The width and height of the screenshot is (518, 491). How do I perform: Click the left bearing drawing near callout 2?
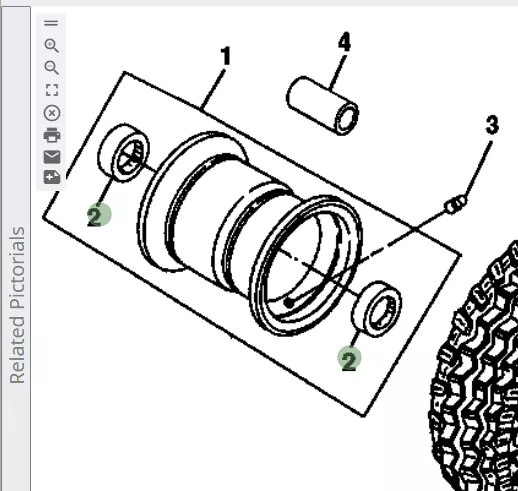[x=123, y=153]
